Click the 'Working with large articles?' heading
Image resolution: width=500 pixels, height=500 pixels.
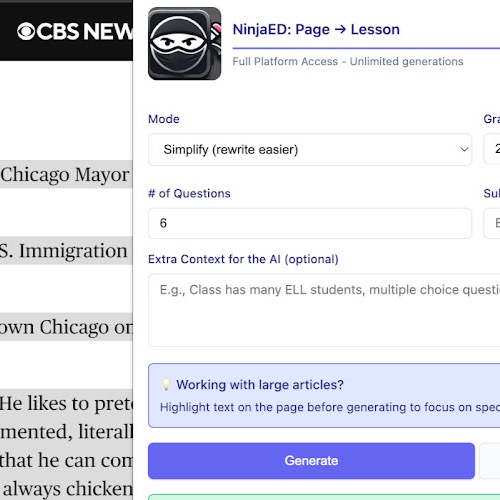coord(260,385)
